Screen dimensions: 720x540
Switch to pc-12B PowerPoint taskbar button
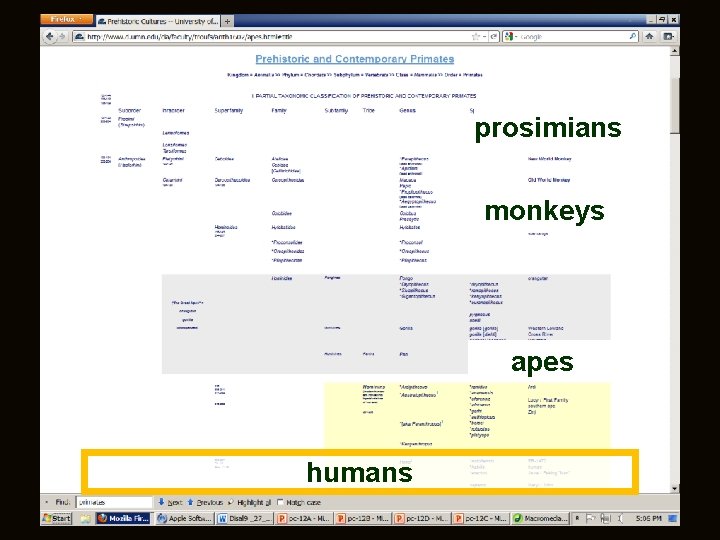click(x=364, y=518)
